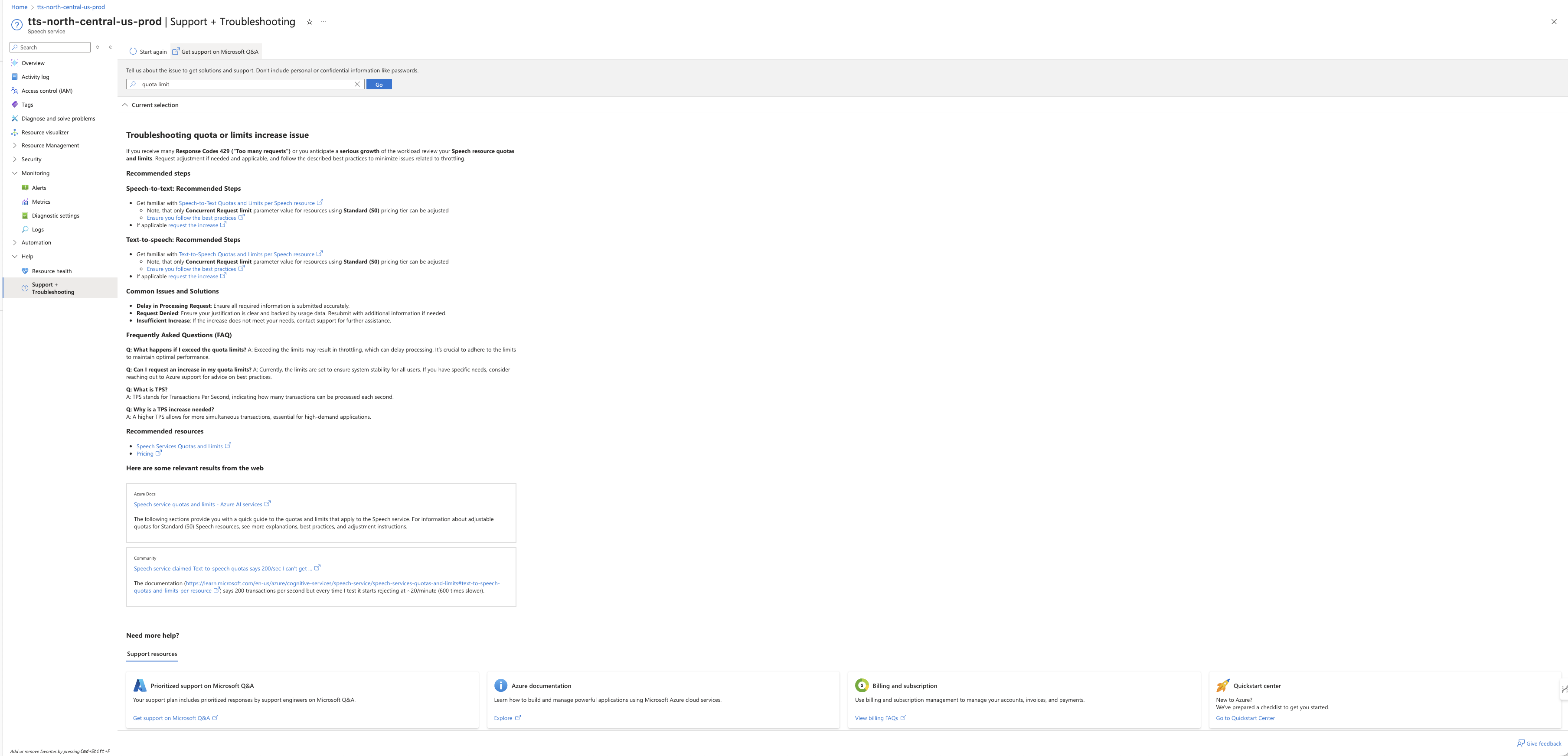Collapse the Monitoring section
The image size is (1568, 756).
[15, 173]
